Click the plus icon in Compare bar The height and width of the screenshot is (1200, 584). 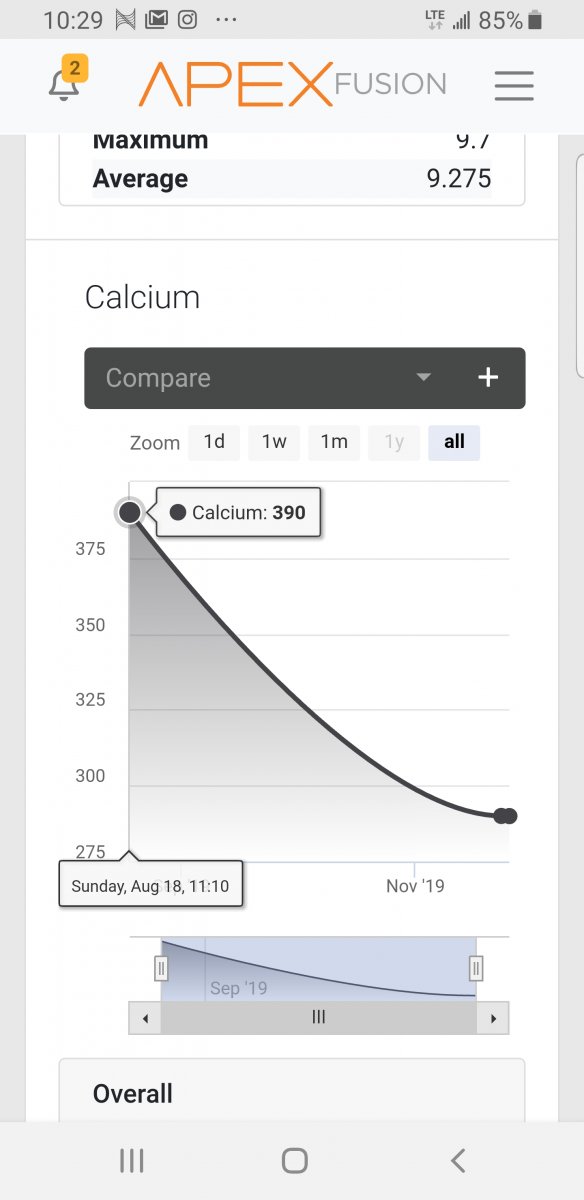click(x=488, y=377)
